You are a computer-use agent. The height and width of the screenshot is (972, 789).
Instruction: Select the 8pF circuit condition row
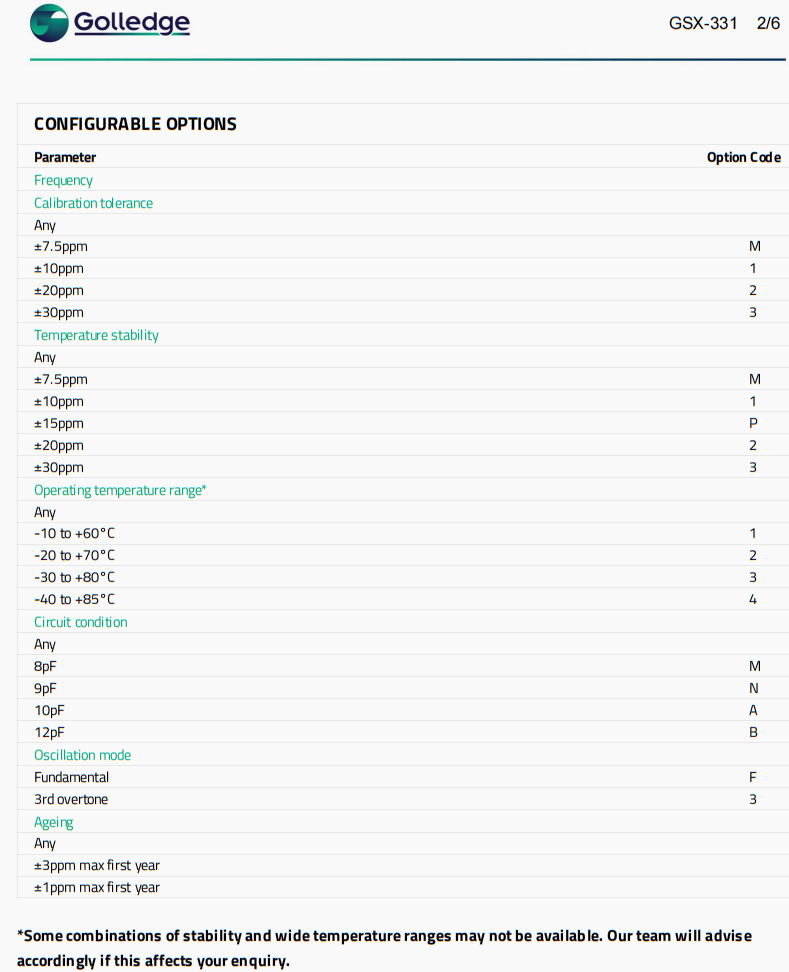coord(47,666)
